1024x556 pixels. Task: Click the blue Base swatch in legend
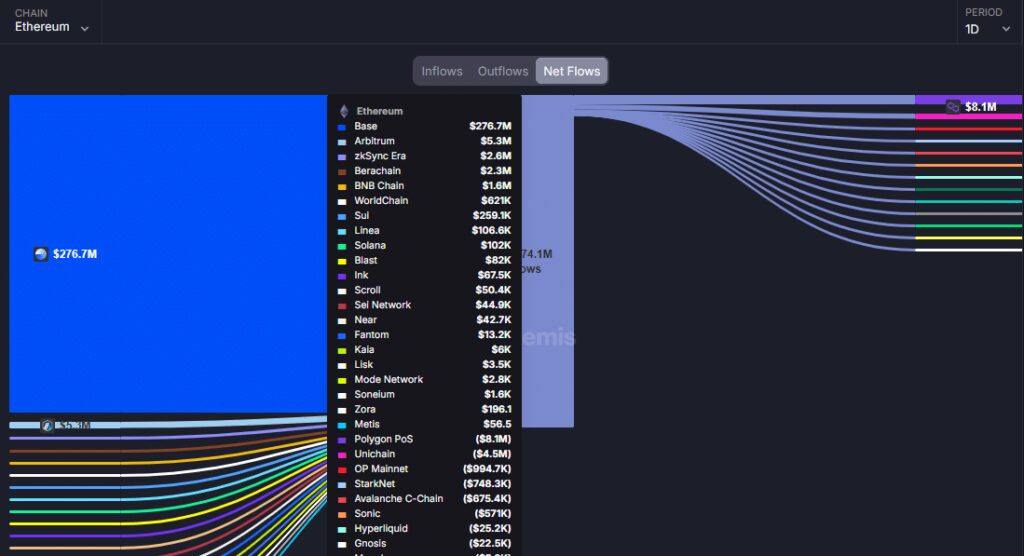tap(342, 127)
